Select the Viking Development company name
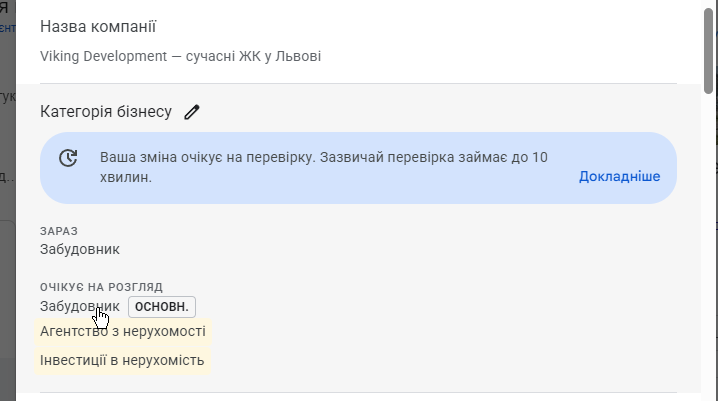Viewport: 718px width, 401px height. click(180, 56)
